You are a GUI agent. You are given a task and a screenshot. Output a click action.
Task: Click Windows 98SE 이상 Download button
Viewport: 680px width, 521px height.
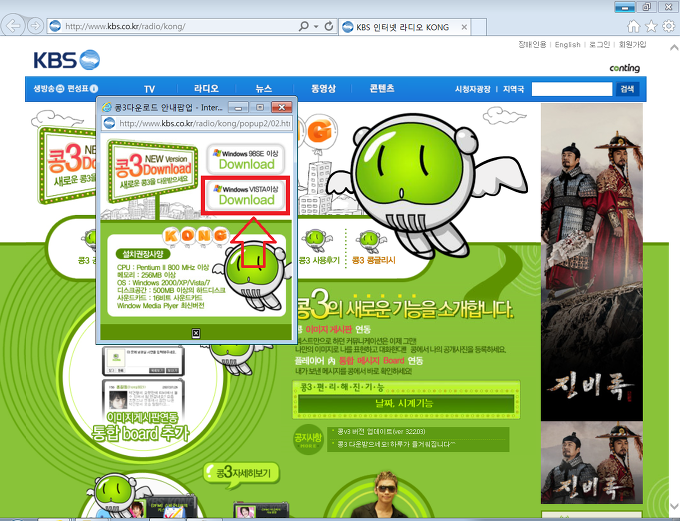click(246, 159)
